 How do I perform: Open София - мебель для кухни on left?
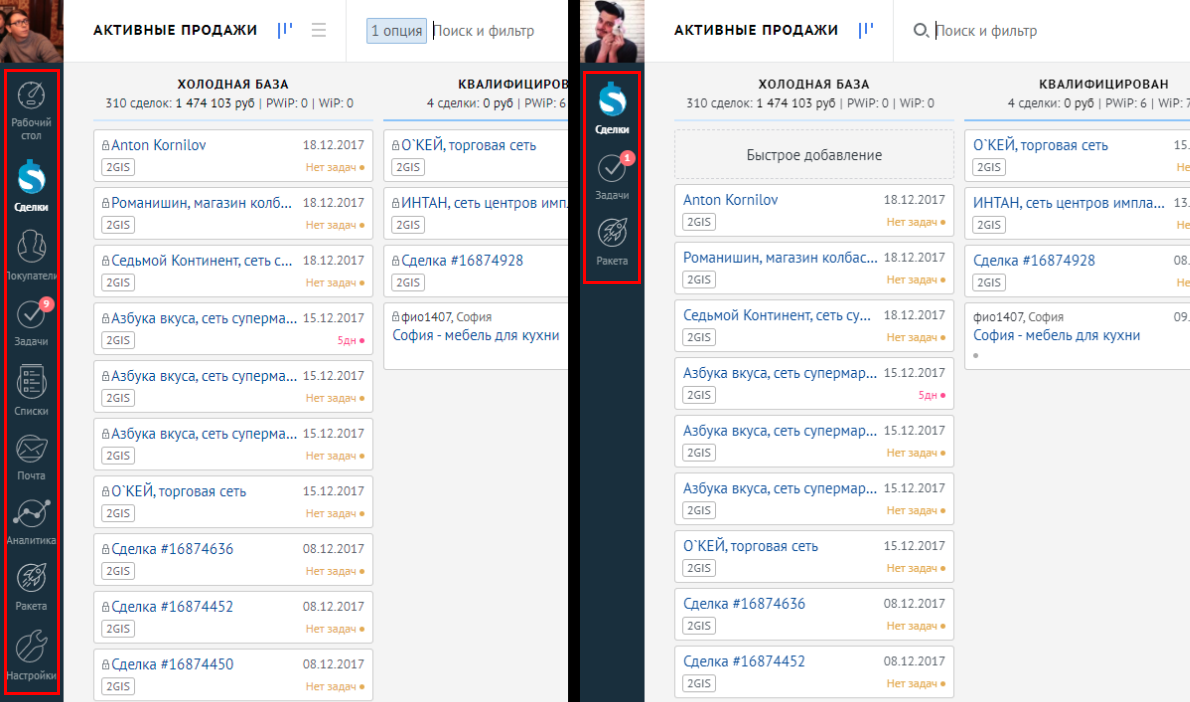tap(476, 335)
